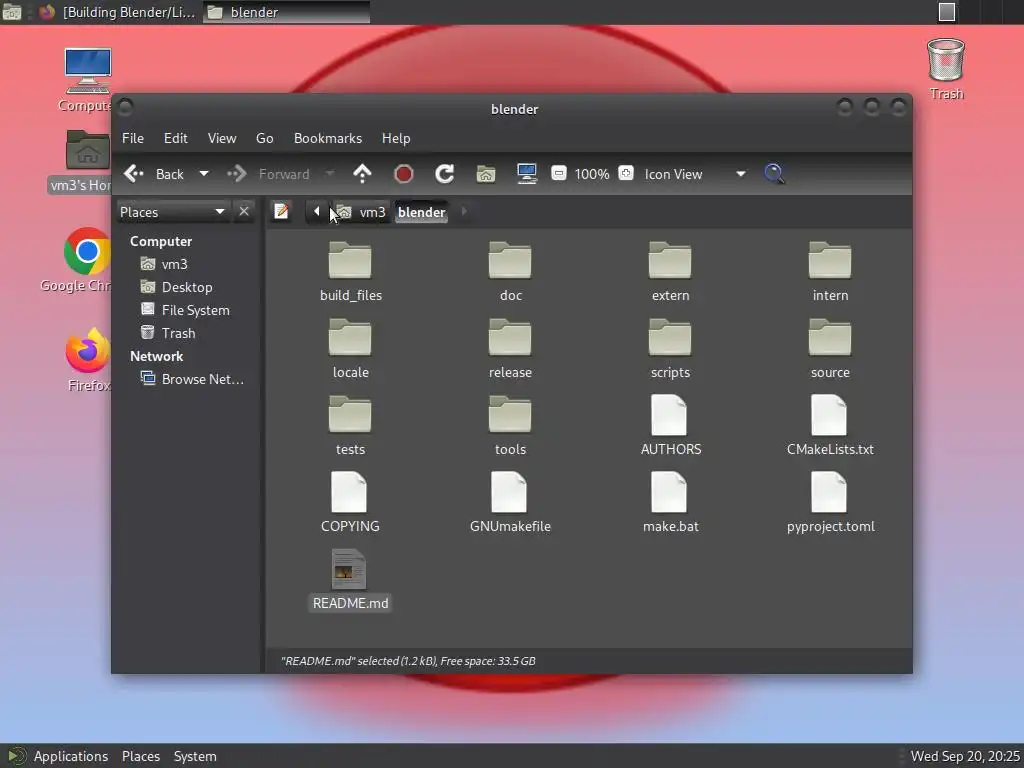Viewport: 1024px width, 768px height.
Task: Open the Edit menu
Action: click(x=175, y=138)
